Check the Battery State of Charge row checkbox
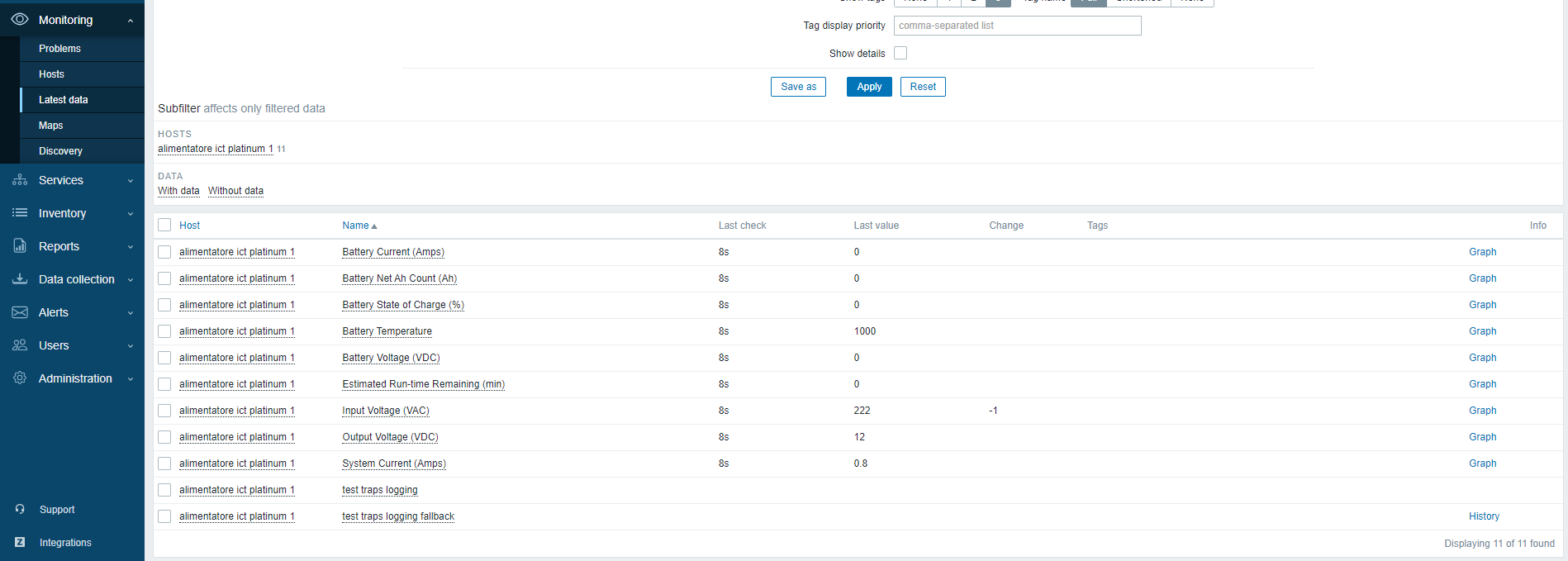 [164, 305]
